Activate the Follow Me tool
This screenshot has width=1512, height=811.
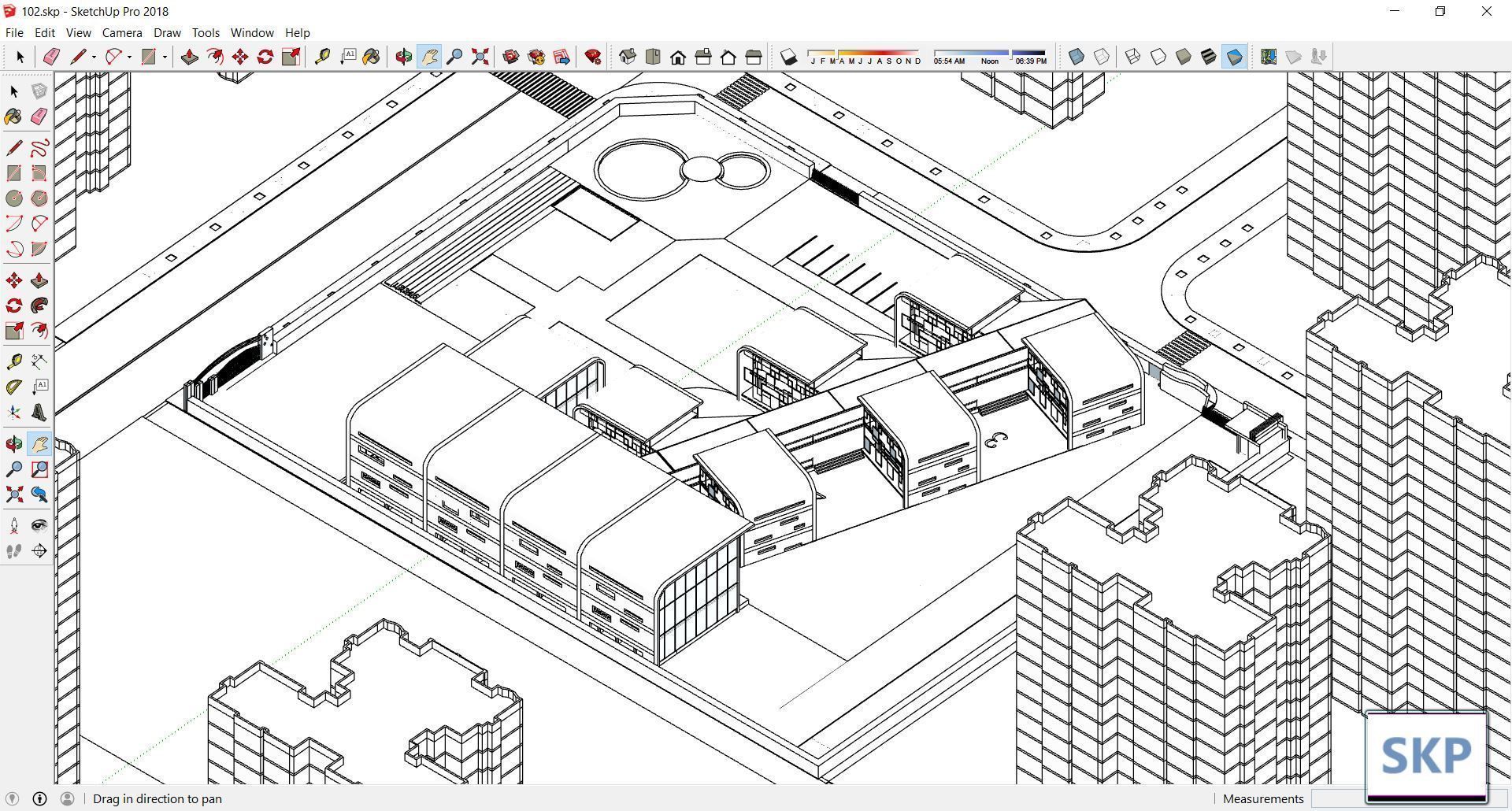point(39,306)
